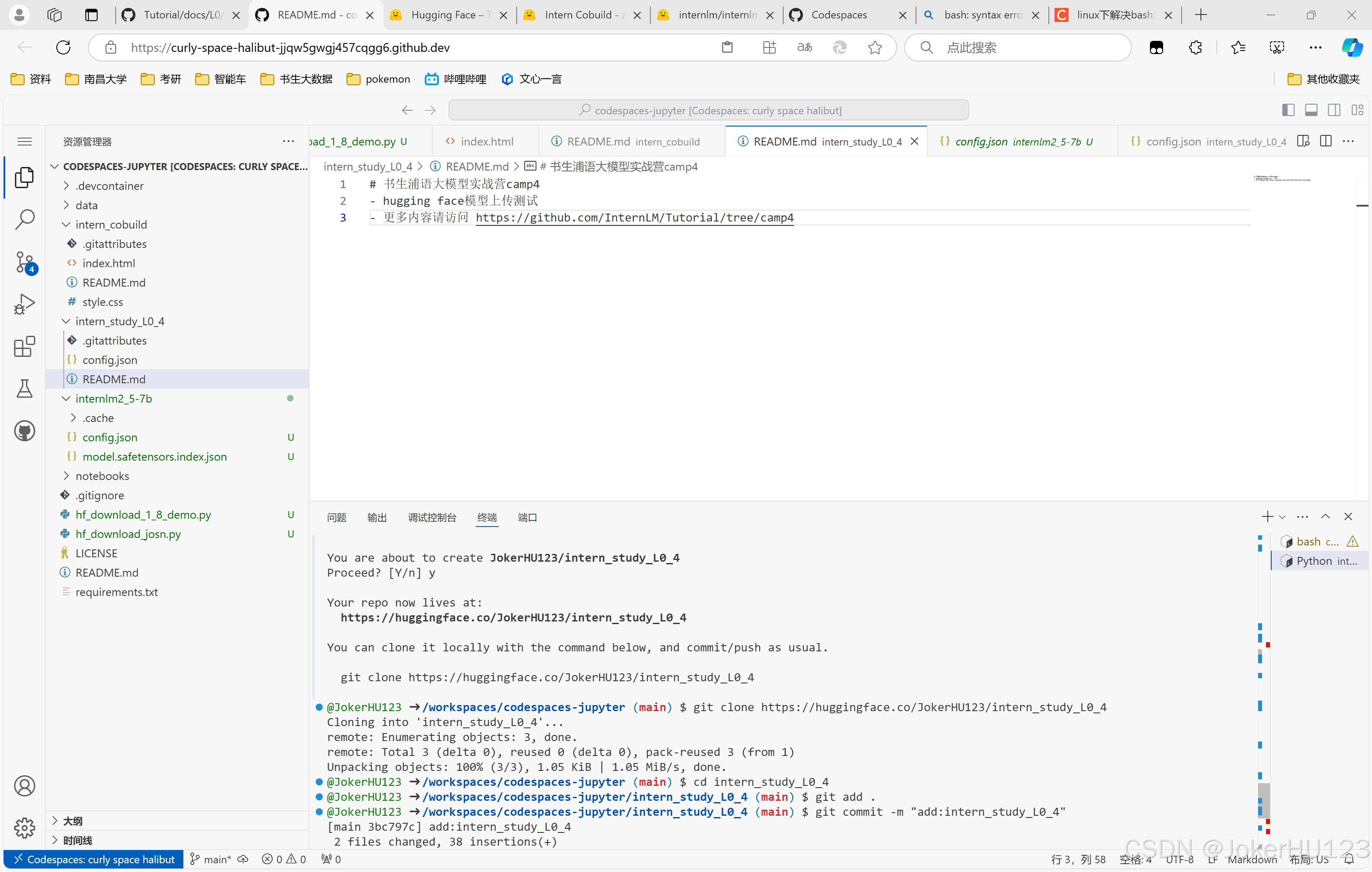Open the Extensions view icon
Viewport: 1372px width, 872px height.
[x=25, y=346]
